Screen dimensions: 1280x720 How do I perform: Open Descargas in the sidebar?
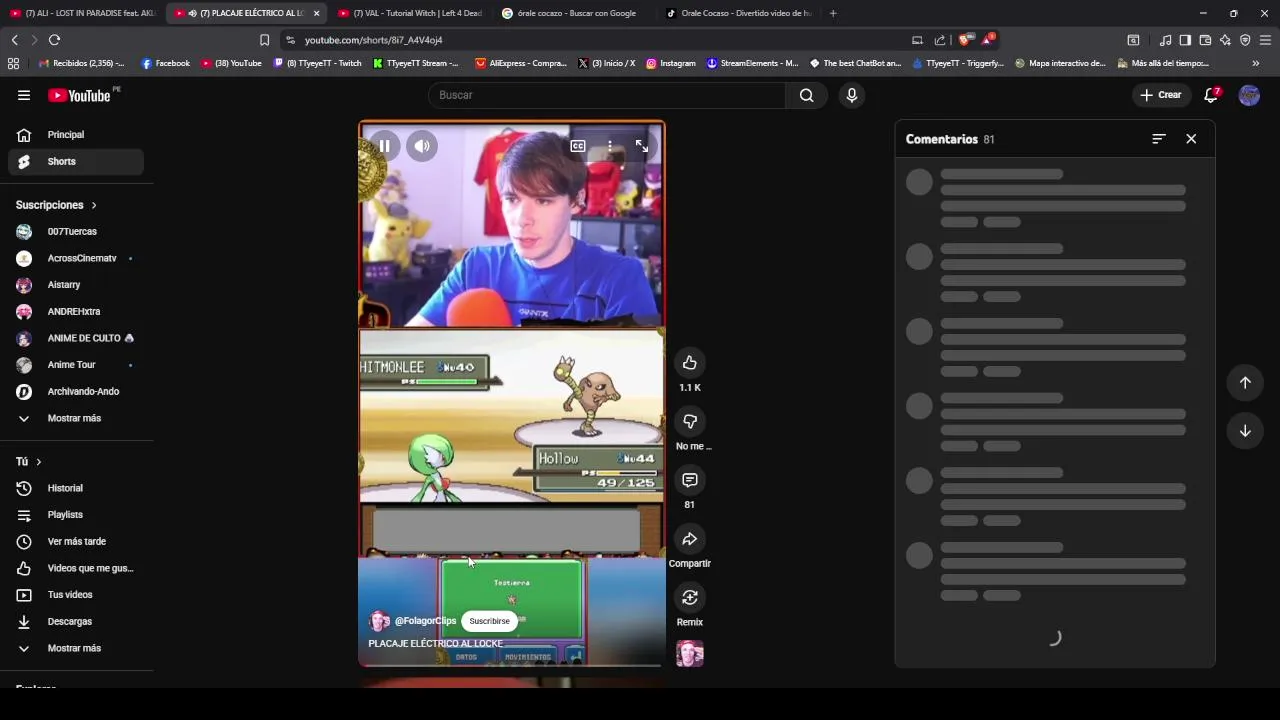coord(76,622)
